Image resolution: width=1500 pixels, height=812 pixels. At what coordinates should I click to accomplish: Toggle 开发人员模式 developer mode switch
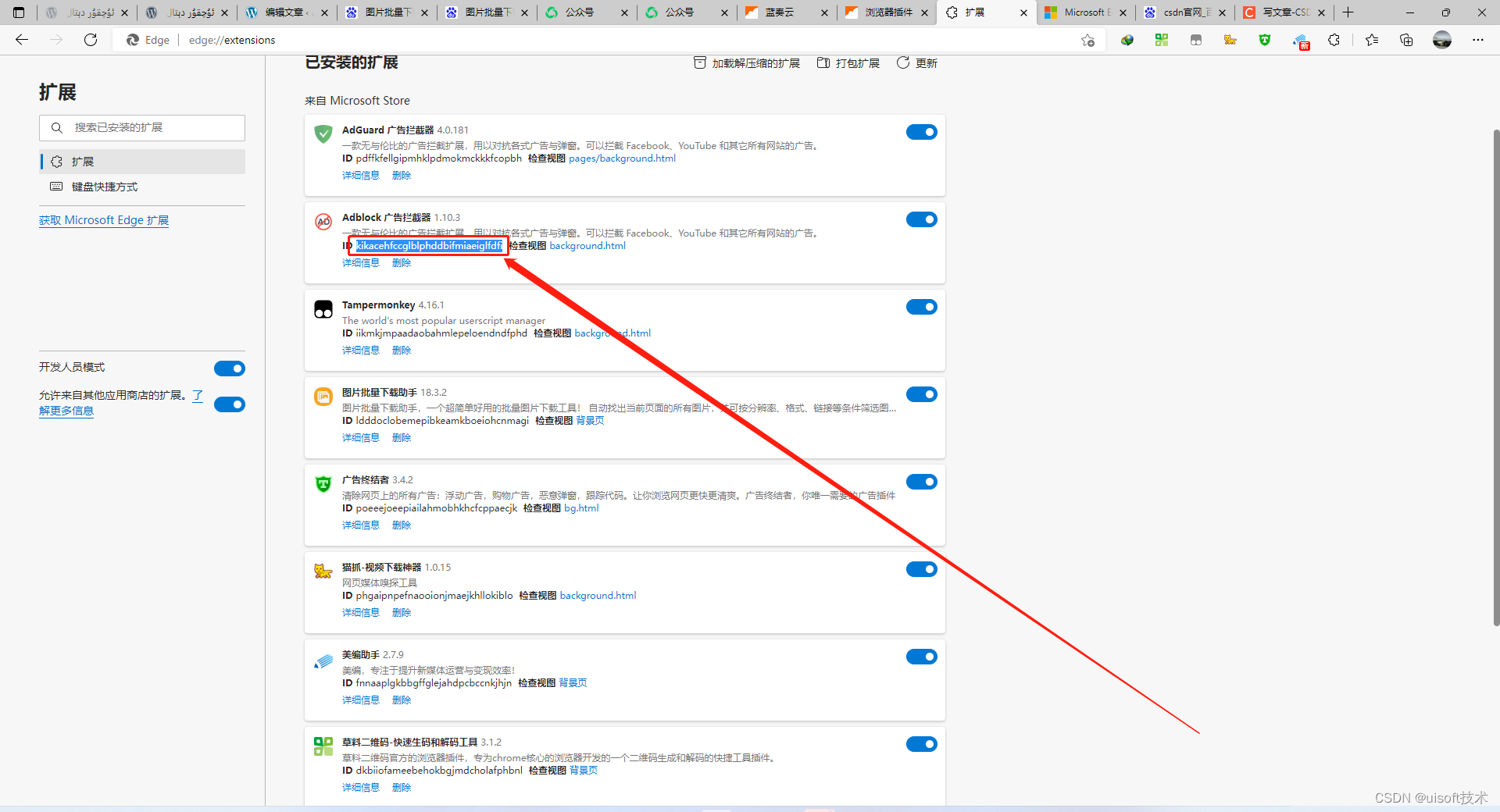tap(230, 369)
